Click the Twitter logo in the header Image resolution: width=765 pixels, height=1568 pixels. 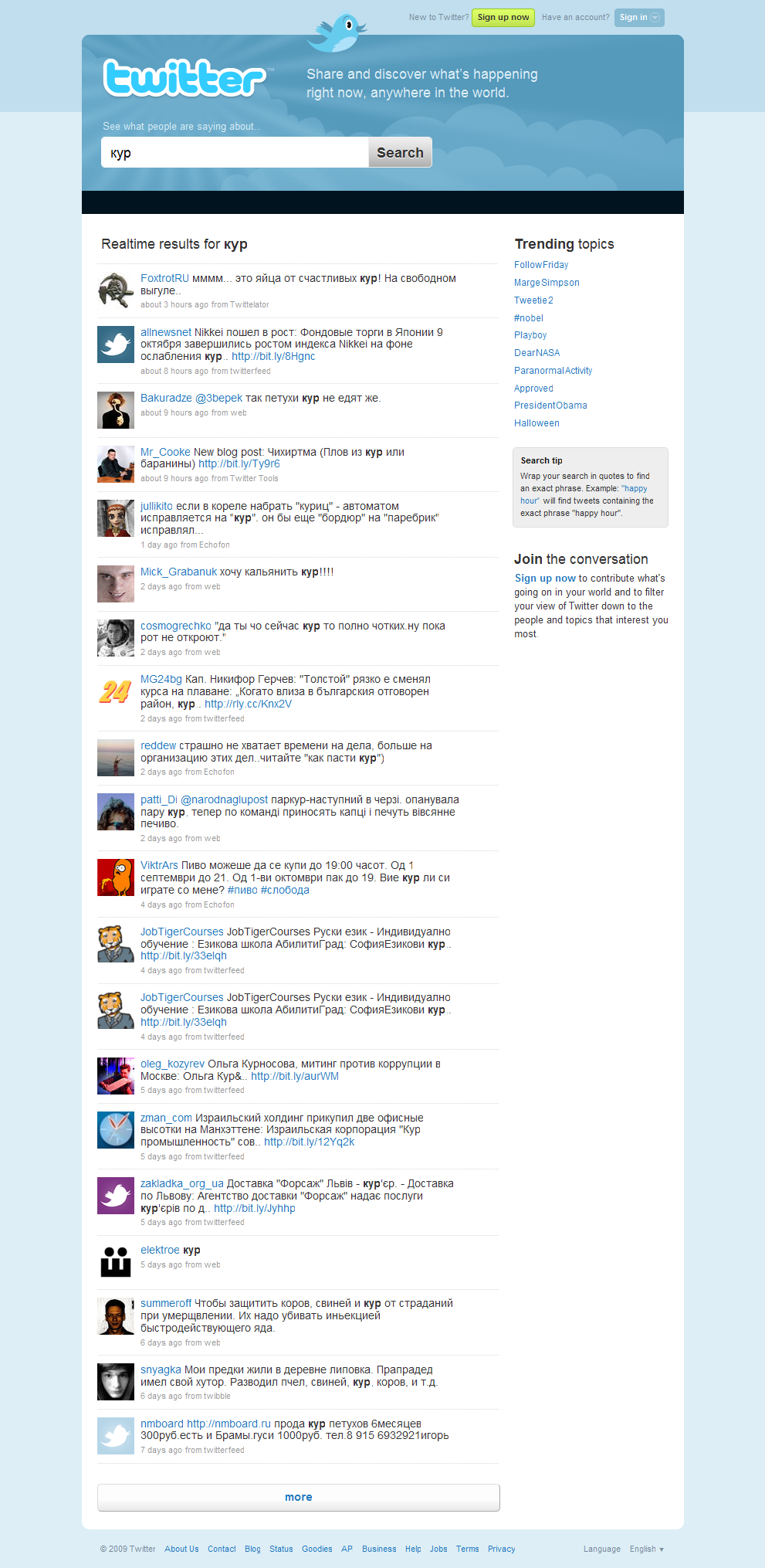click(186, 78)
